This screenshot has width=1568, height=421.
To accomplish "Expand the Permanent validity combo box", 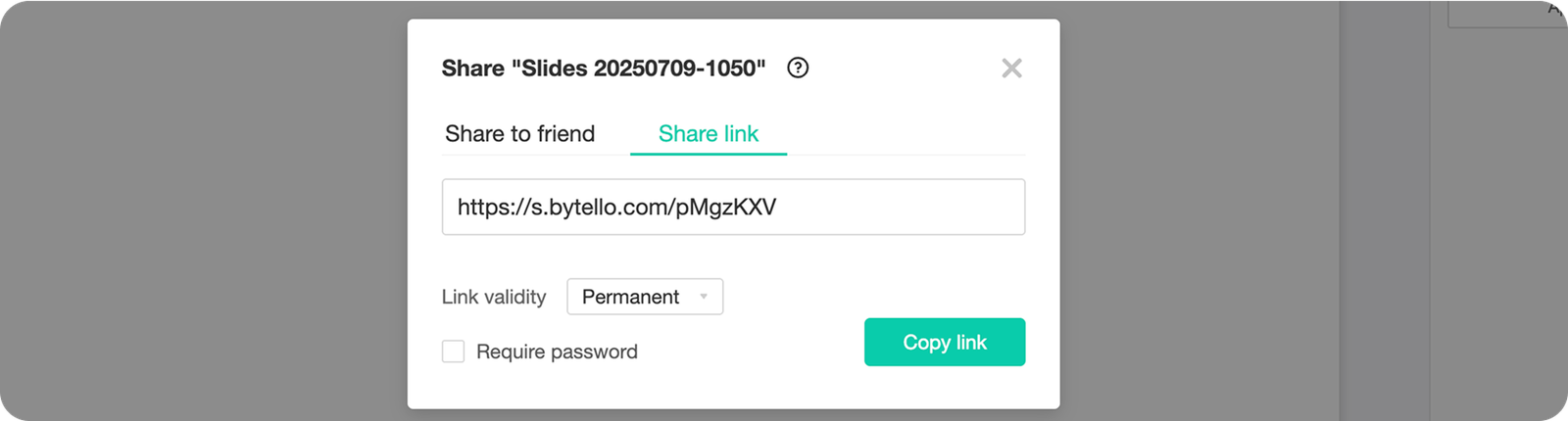I will coord(645,297).
